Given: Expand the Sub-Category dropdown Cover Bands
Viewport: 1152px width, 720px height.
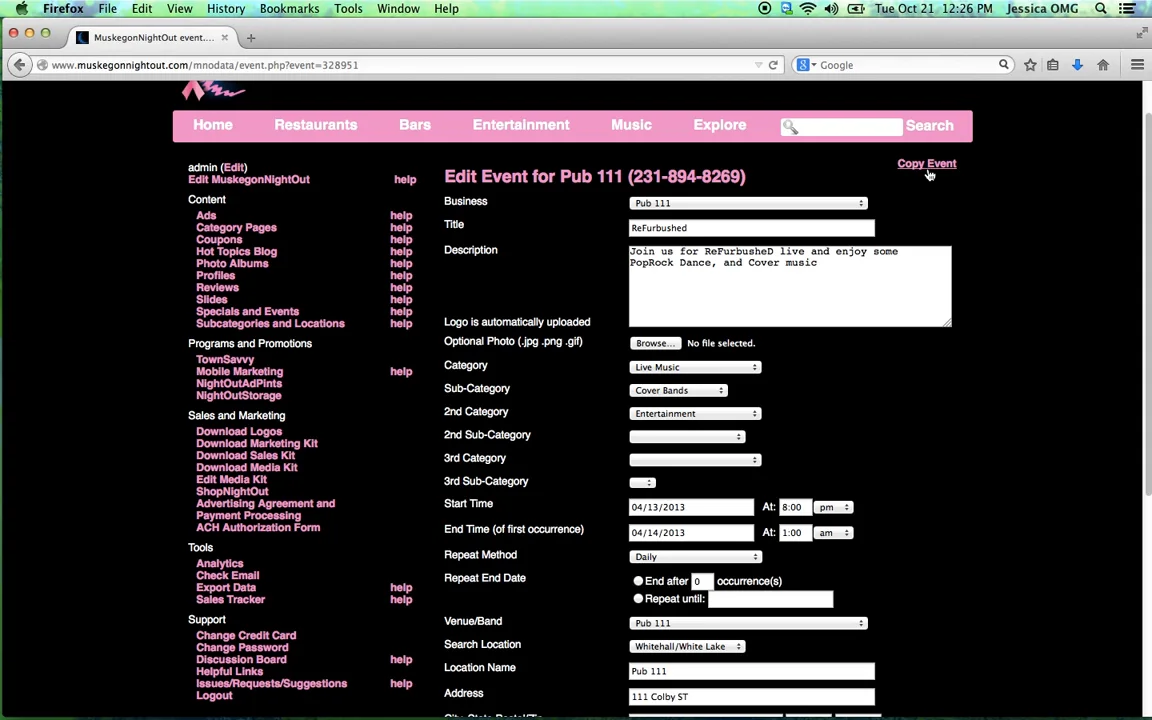Looking at the screenshot, I should (678, 391).
